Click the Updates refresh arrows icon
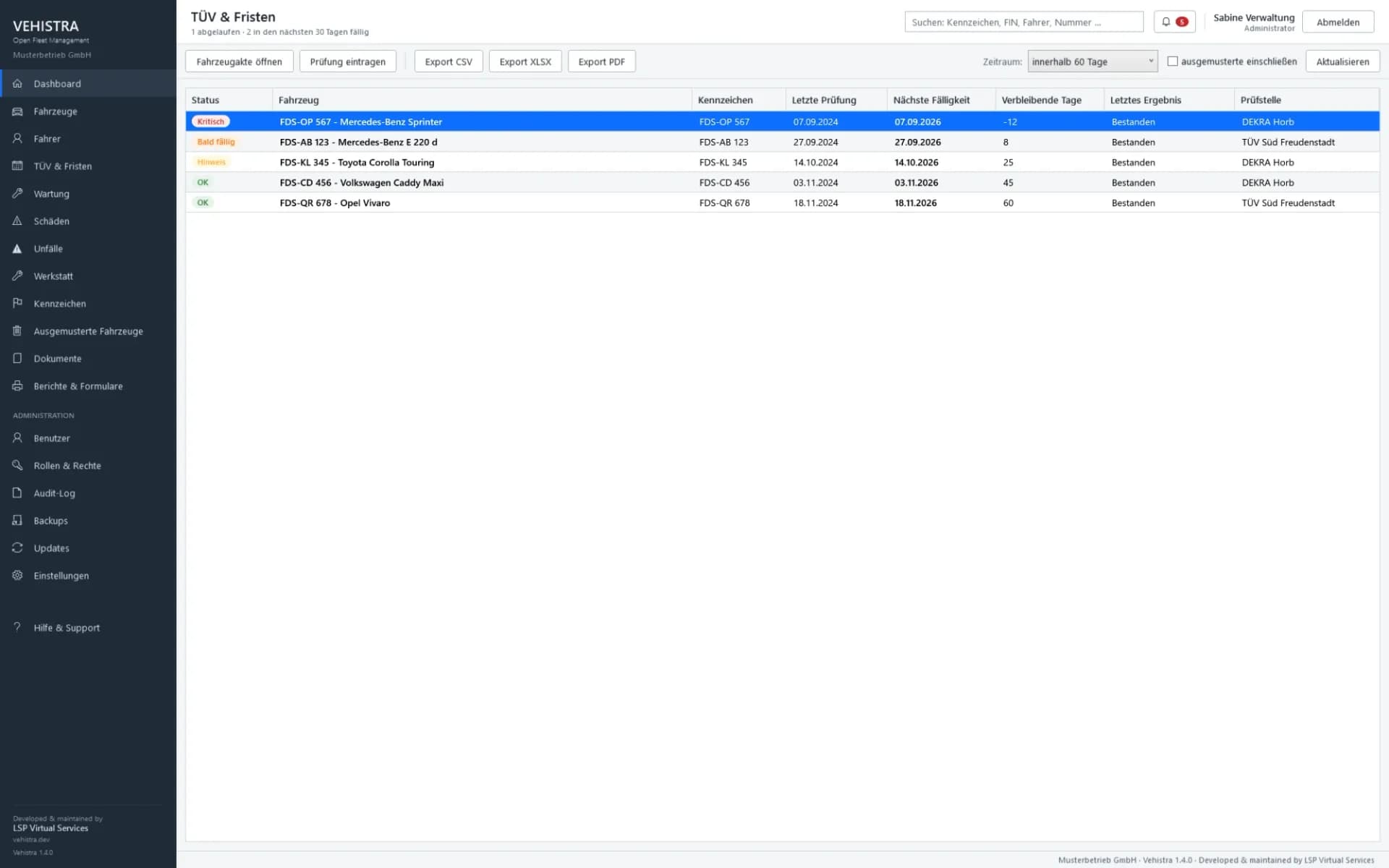The image size is (1389, 868). point(17,548)
